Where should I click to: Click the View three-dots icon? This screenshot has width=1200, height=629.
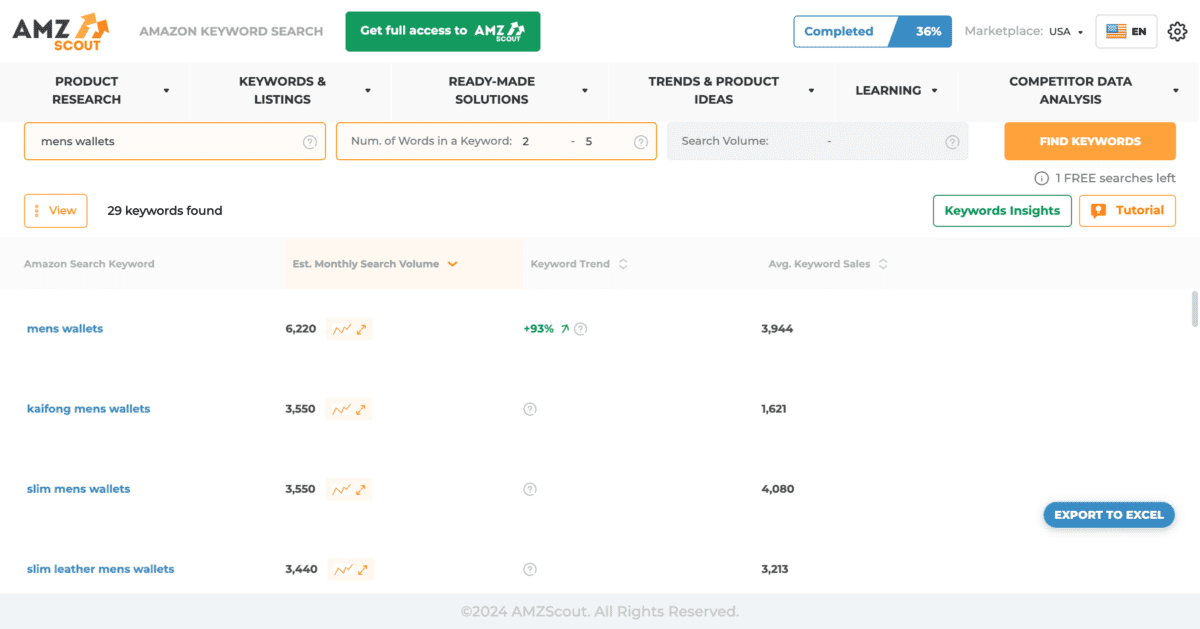coord(37,211)
